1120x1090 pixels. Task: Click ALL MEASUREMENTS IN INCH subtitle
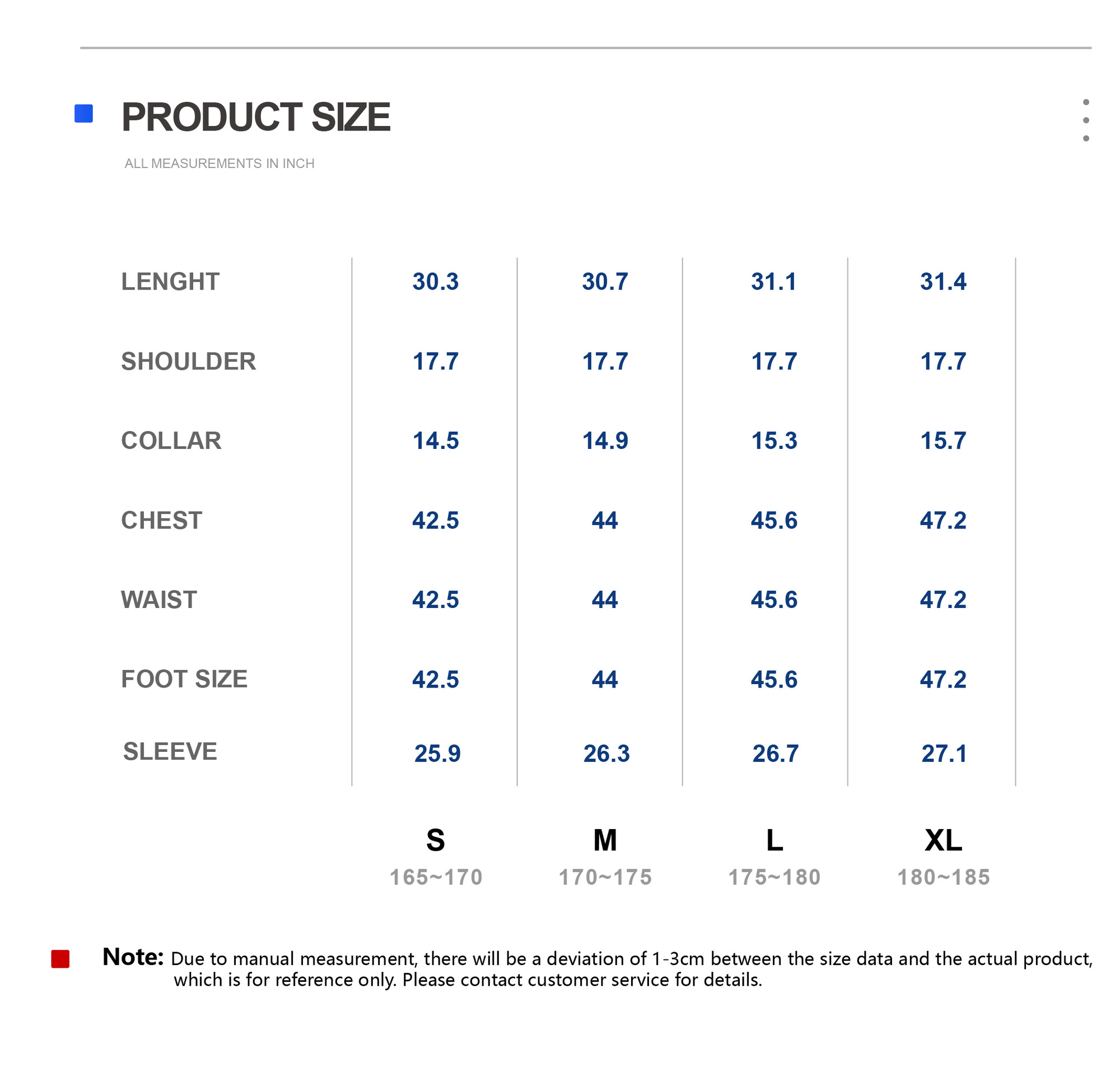click(220, 163)
